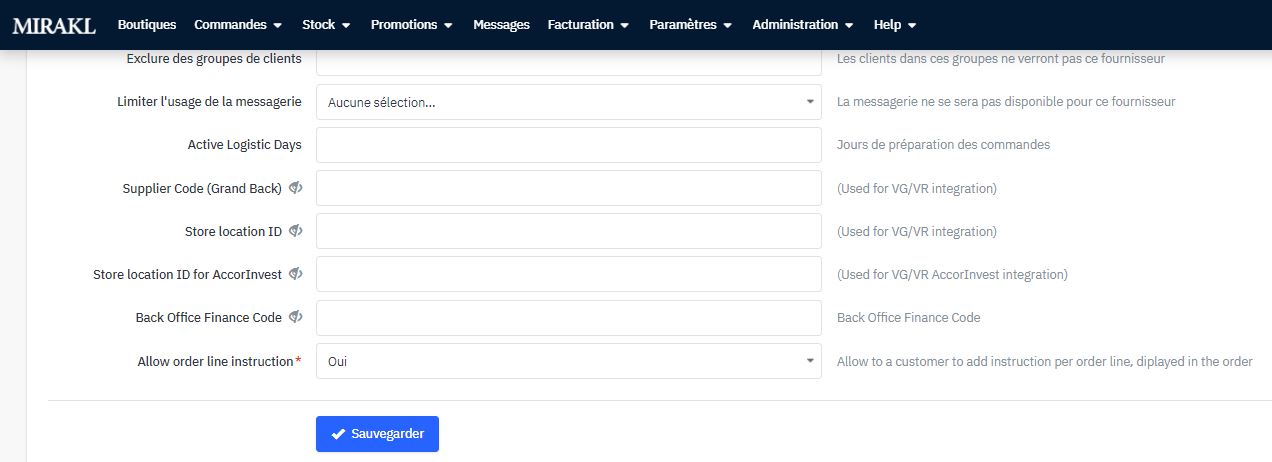Click the caret arrow next to Commandes
The image size is (1272, 462).
(x=277, y=26)
